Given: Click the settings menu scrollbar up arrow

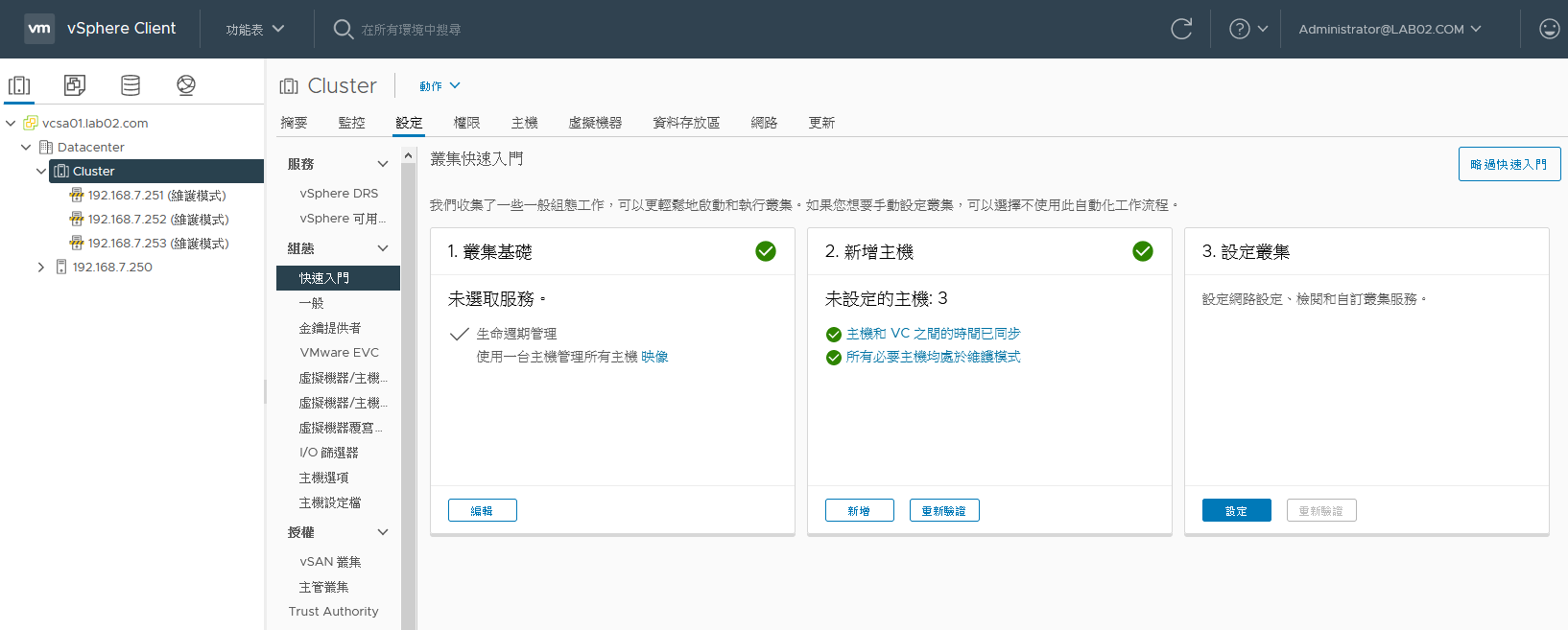Looking at the screenshot, I should click(x=409, y=155).
